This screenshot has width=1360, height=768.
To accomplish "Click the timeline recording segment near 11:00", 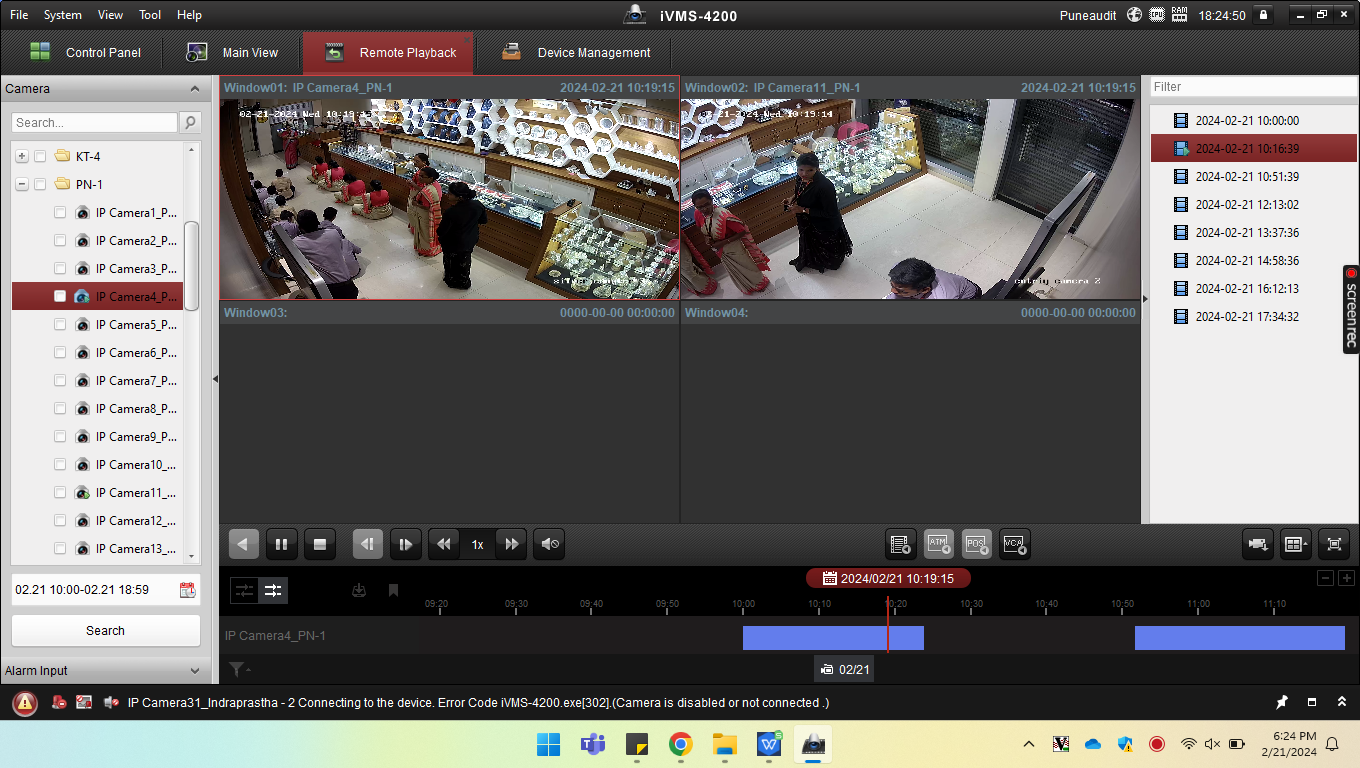I will point(1239,638).
